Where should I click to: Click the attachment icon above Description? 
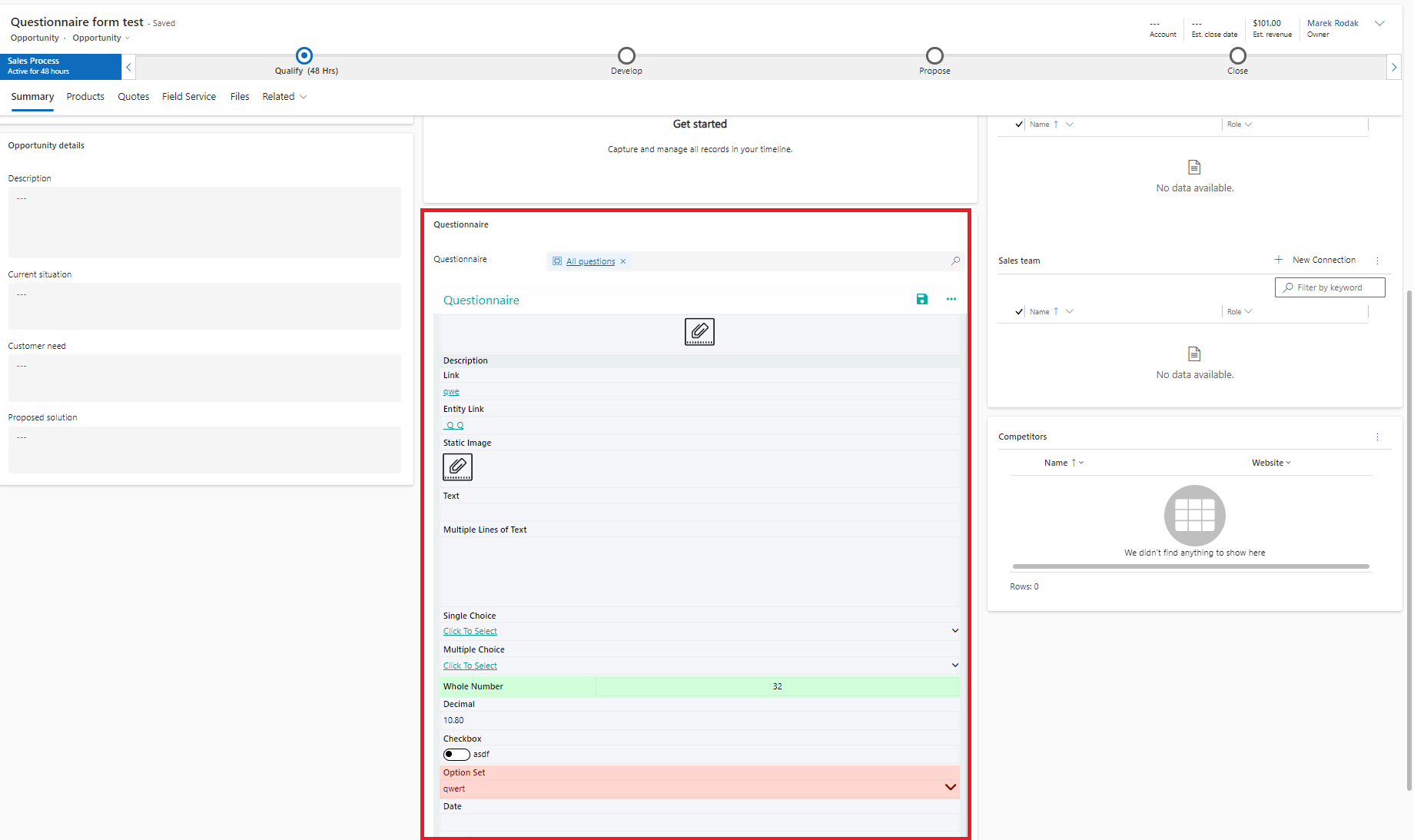[699, 331]
